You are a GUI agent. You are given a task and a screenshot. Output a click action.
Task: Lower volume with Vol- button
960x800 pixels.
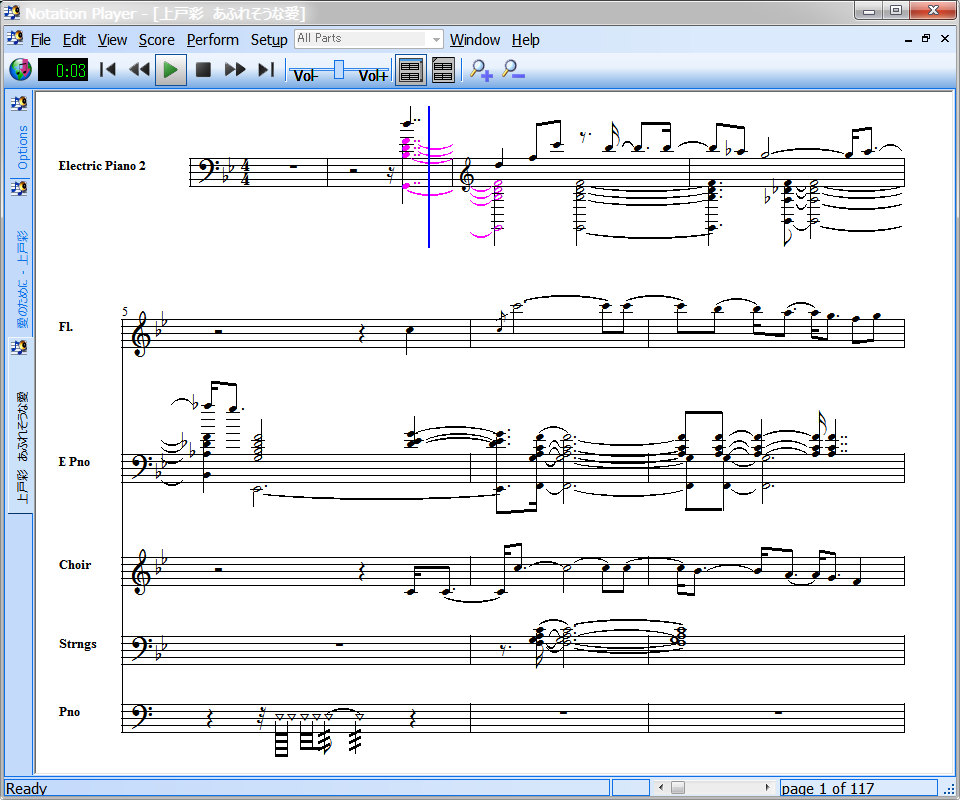(x=304, y=76)
